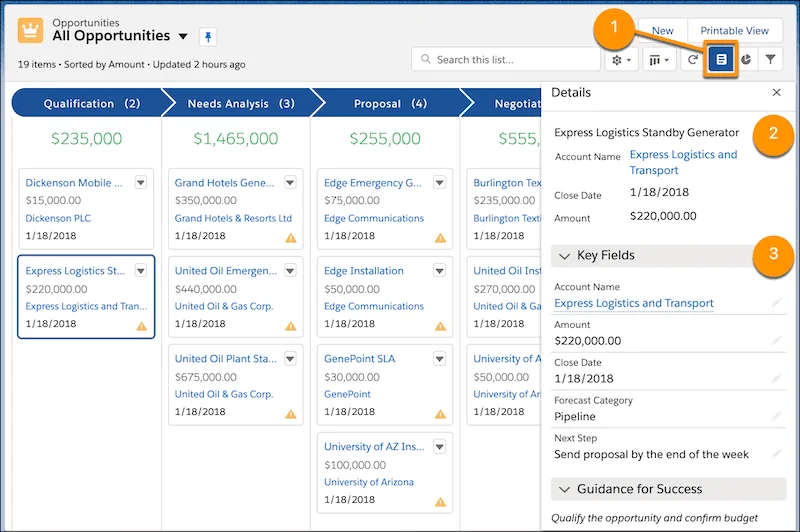This screenshot has height=532, width=800.
Task: Click the Opportunities crown icon
Action: coord(31,31)
